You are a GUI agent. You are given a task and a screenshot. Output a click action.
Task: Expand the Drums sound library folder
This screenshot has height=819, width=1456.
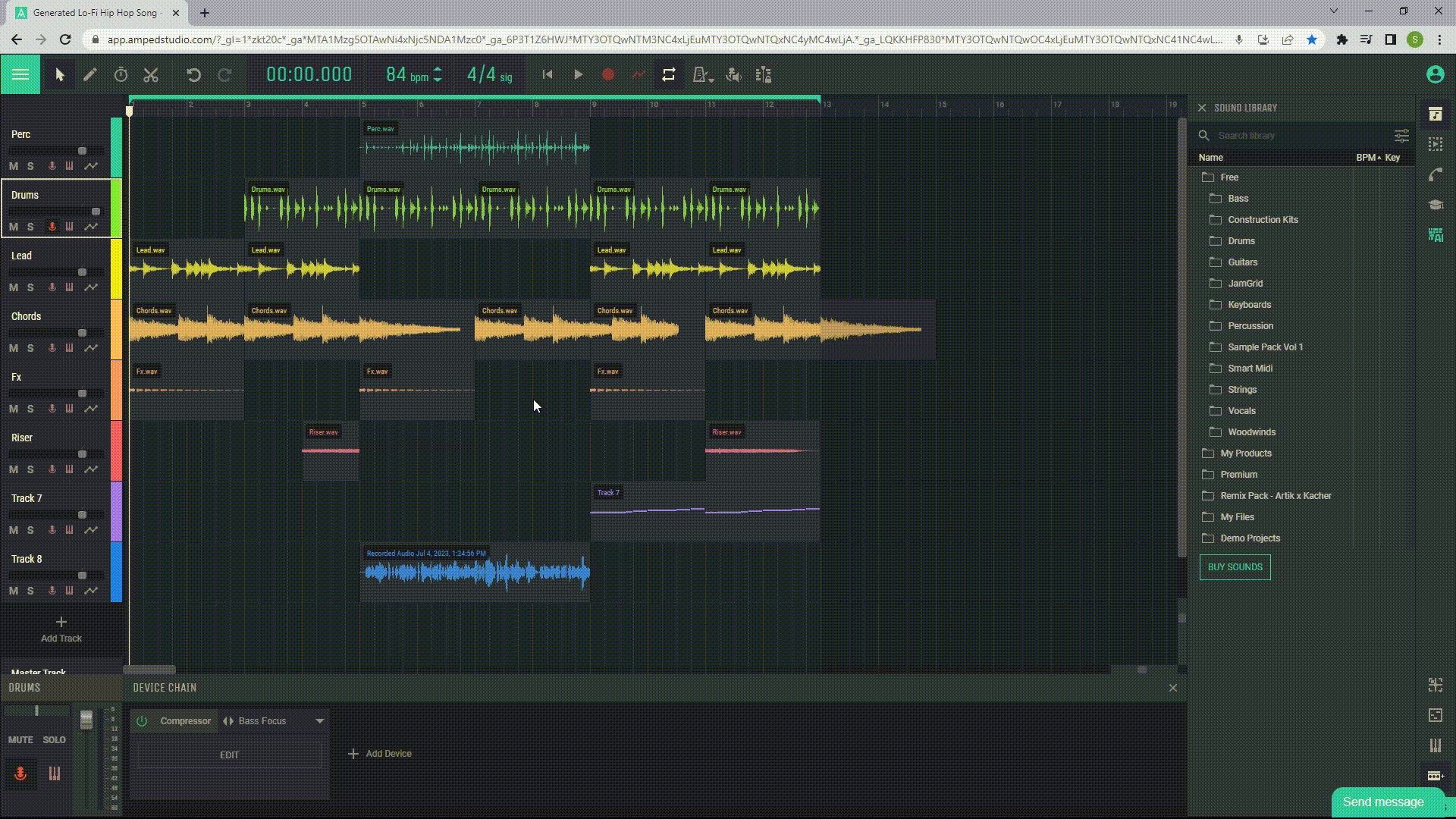coord(1241,240)
